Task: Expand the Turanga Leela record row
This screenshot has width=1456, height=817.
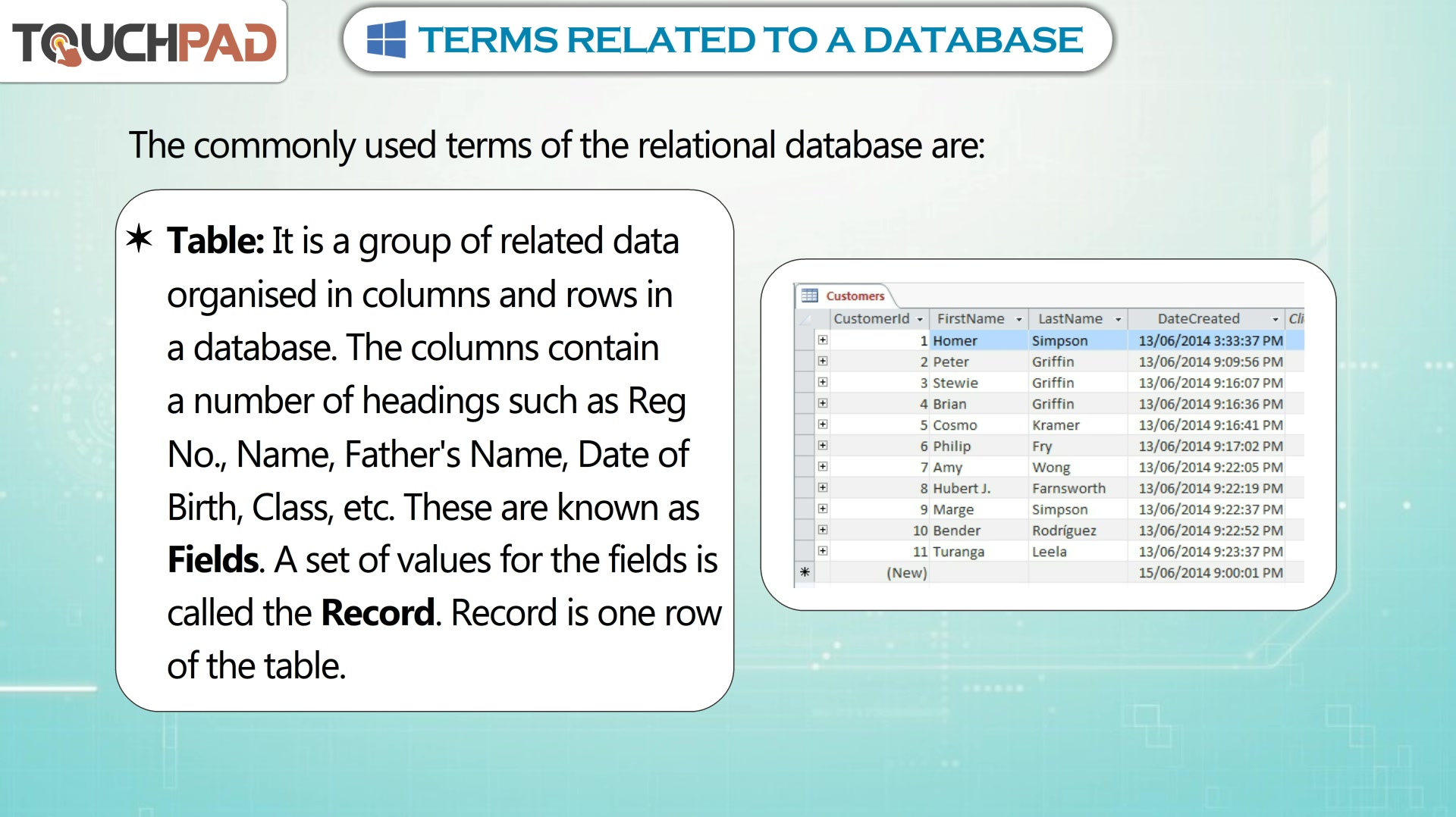Action: (x=823, y=551)
